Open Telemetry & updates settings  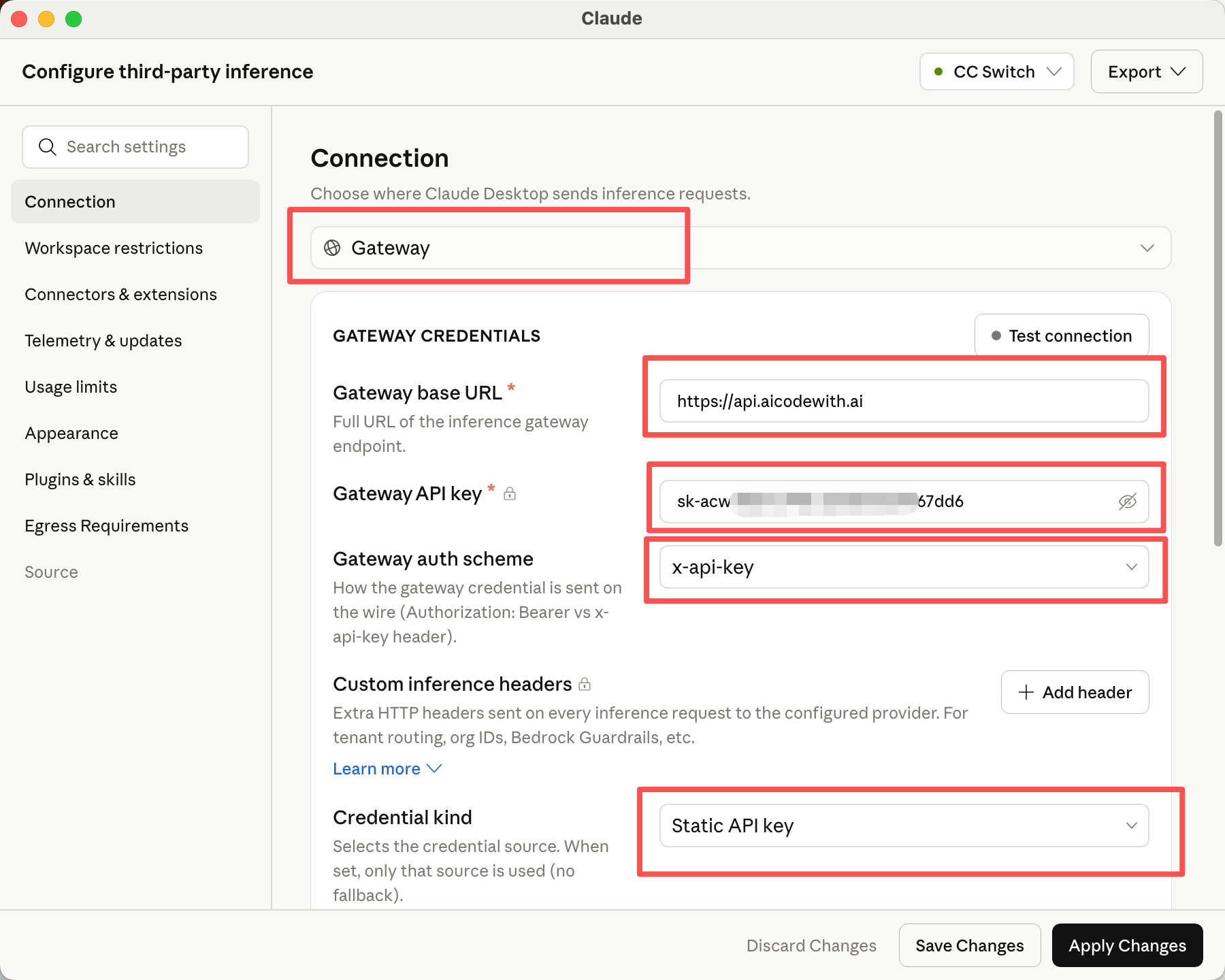point(135,340)
